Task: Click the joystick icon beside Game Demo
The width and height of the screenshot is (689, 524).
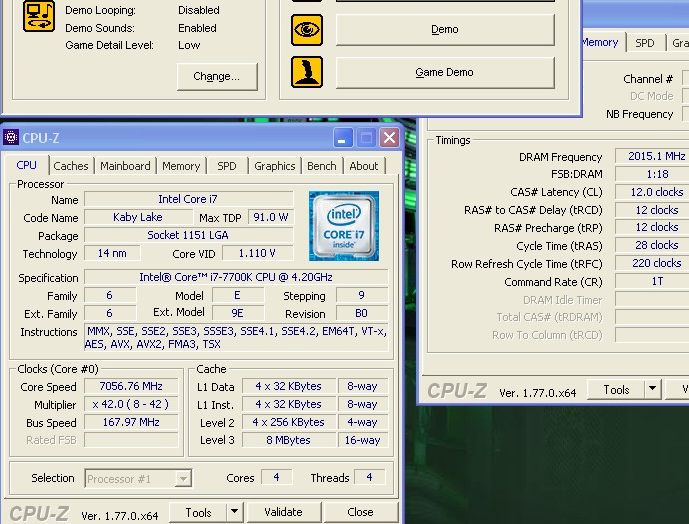Action: click(307, 72)
